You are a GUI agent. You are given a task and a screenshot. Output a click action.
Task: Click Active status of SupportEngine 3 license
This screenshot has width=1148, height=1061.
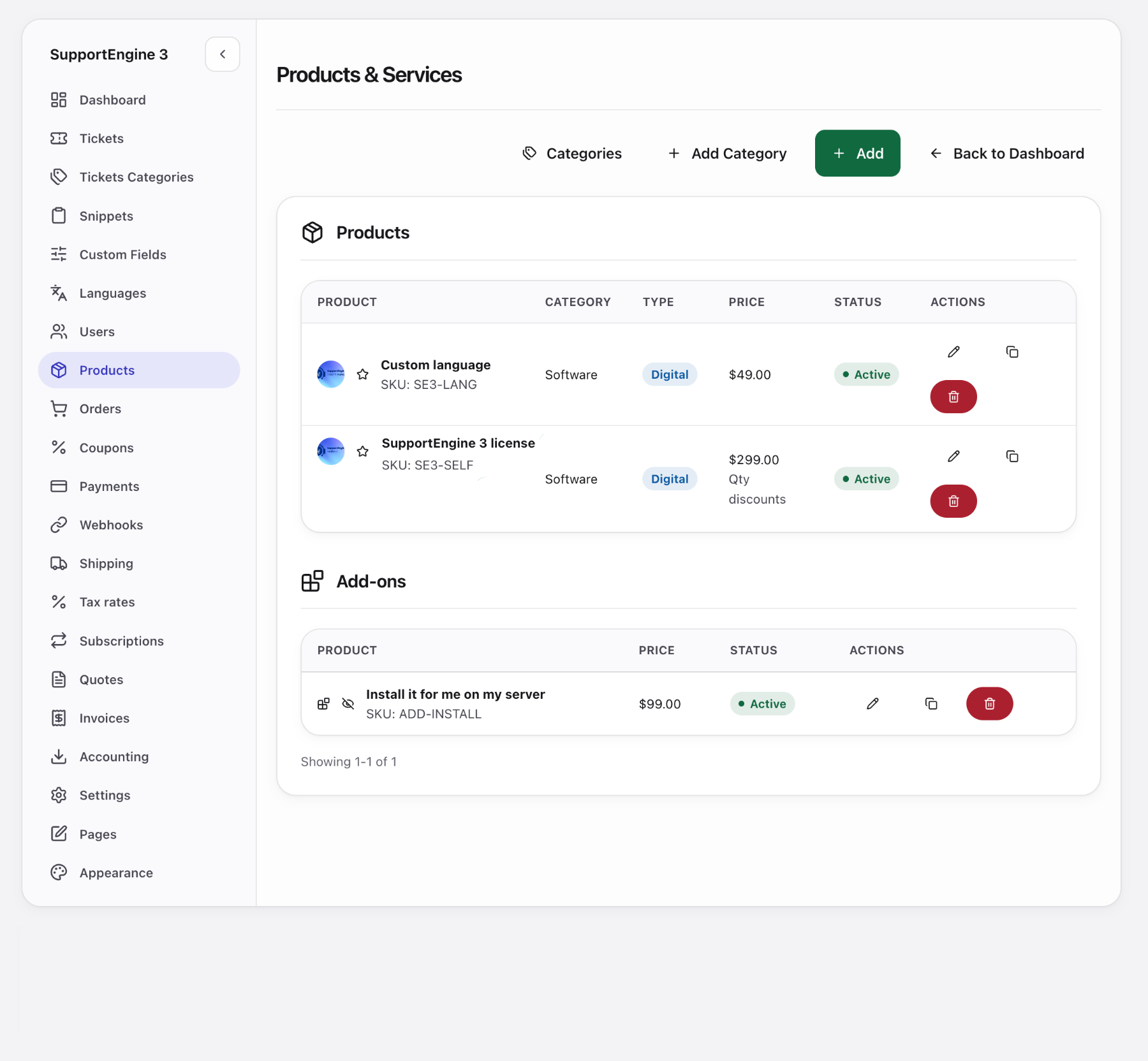[867, 479]
